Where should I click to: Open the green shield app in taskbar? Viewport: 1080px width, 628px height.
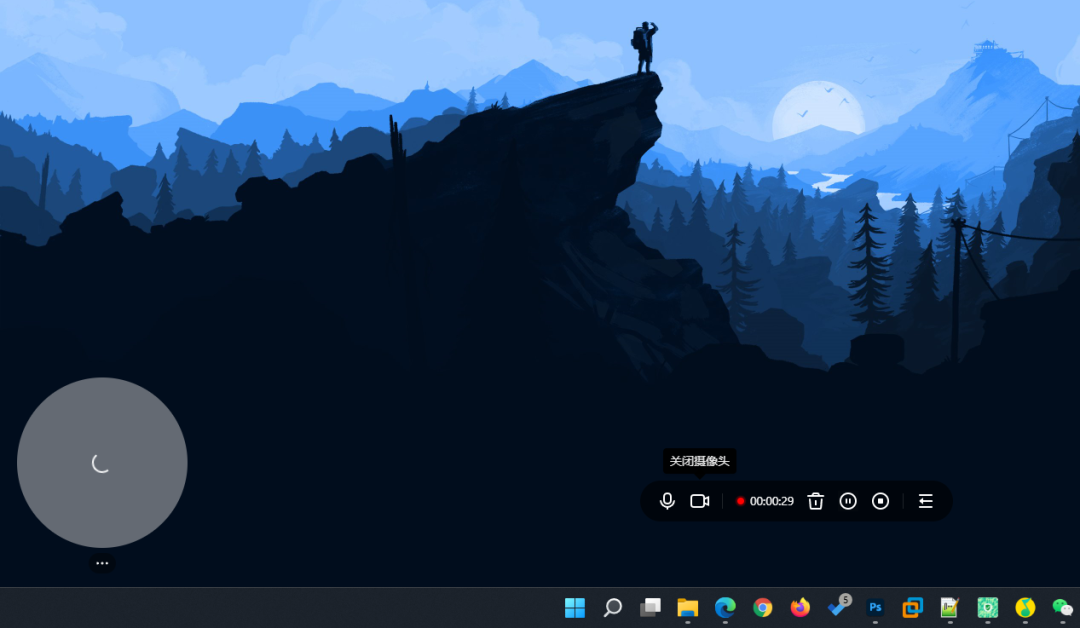(x=988, y=607)
